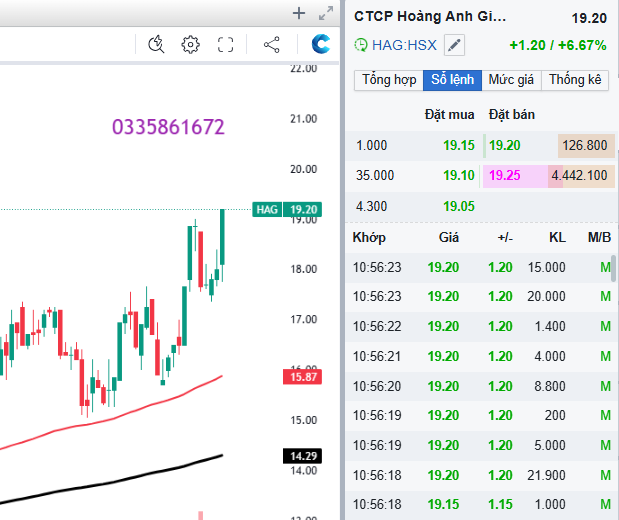
Task: Select the trade row with volume 15.000
Action: point(480,267)
